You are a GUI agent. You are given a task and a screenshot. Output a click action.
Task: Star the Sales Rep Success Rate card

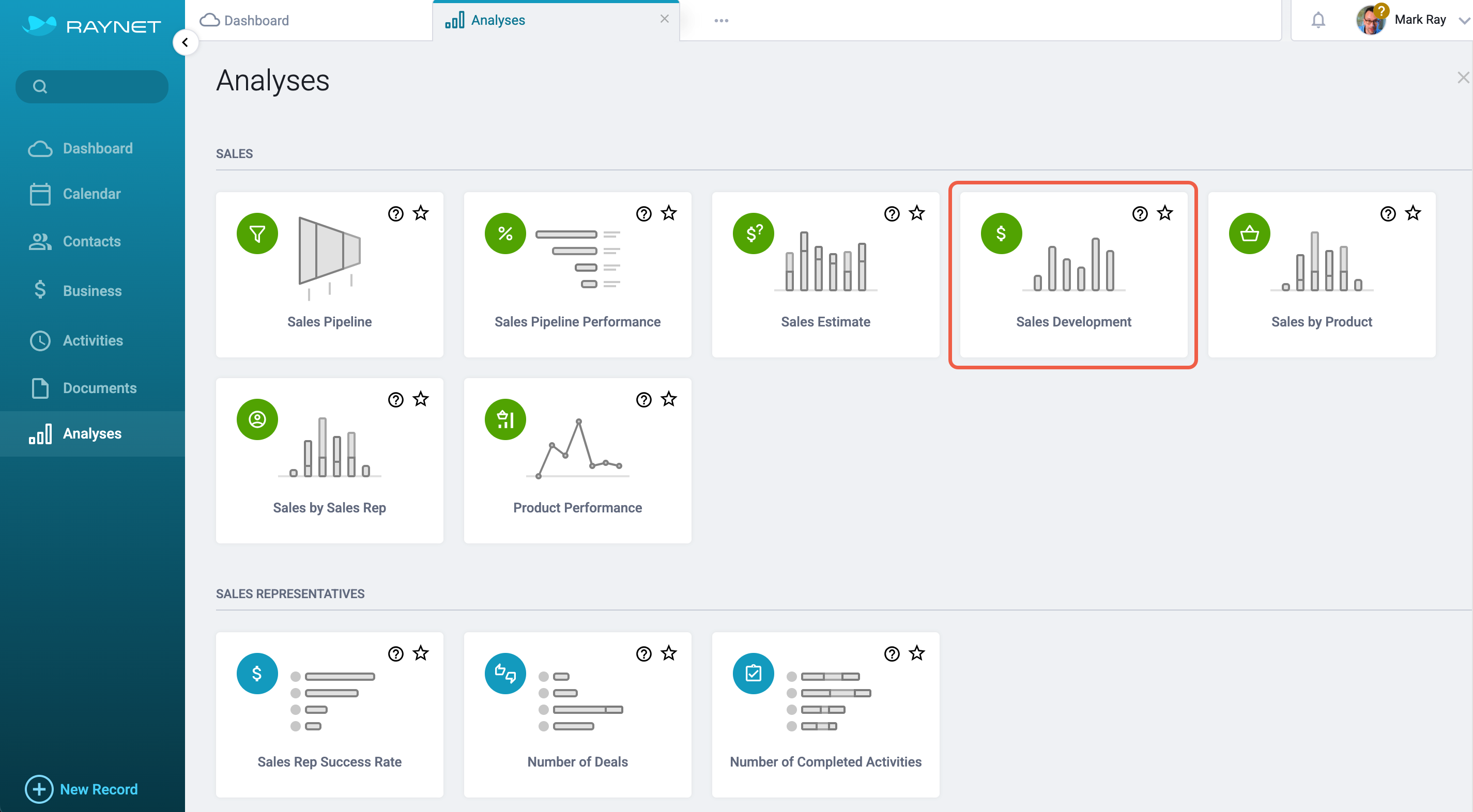pos(421,653)
